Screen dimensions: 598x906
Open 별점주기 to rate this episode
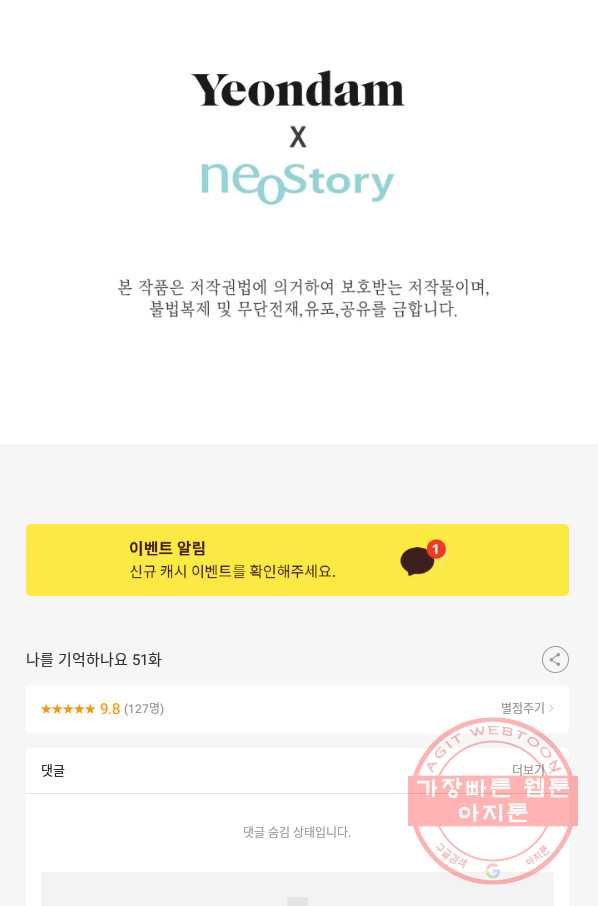pos(523,708)
